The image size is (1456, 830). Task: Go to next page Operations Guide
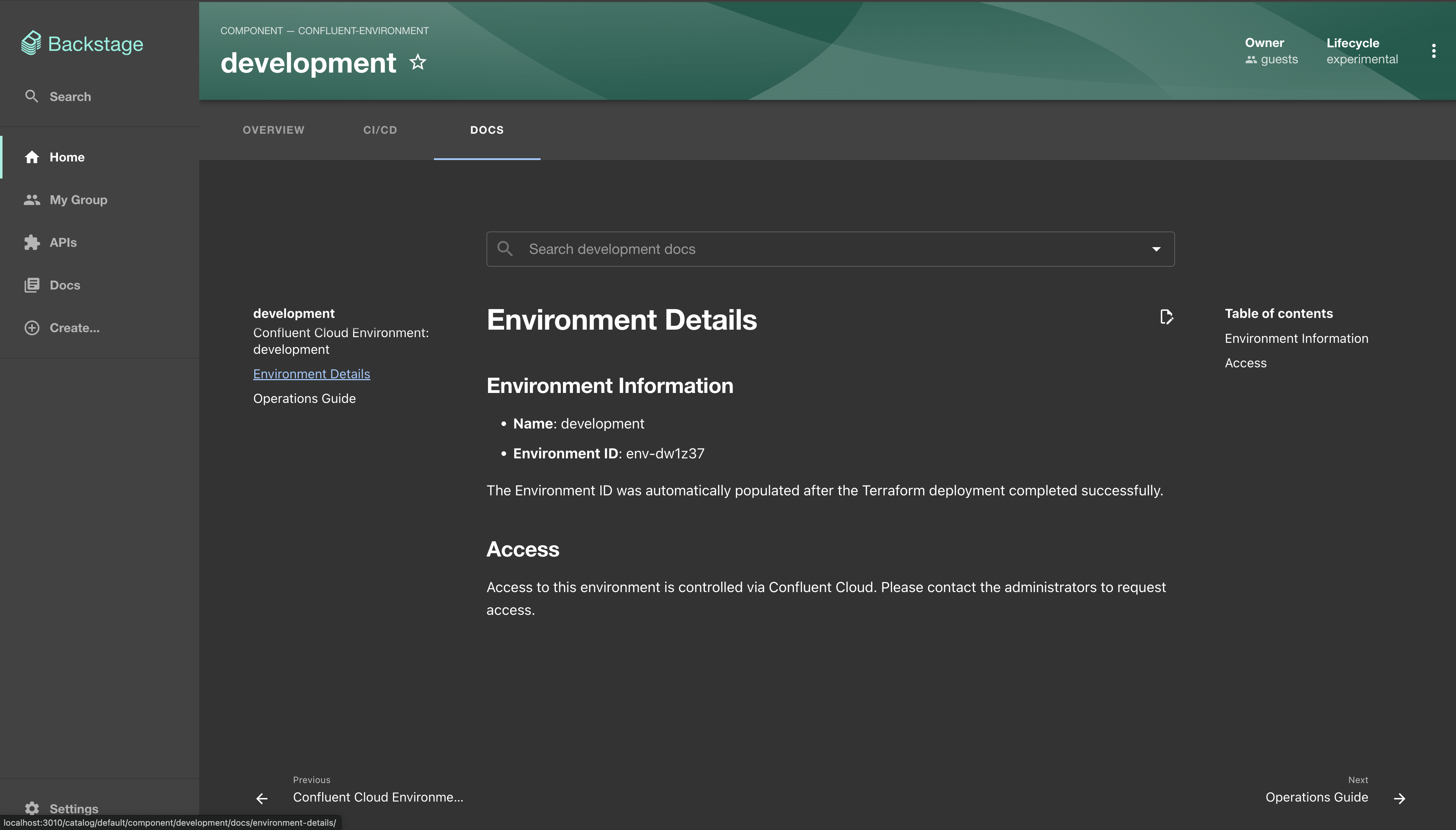[x=1317, y=797]
